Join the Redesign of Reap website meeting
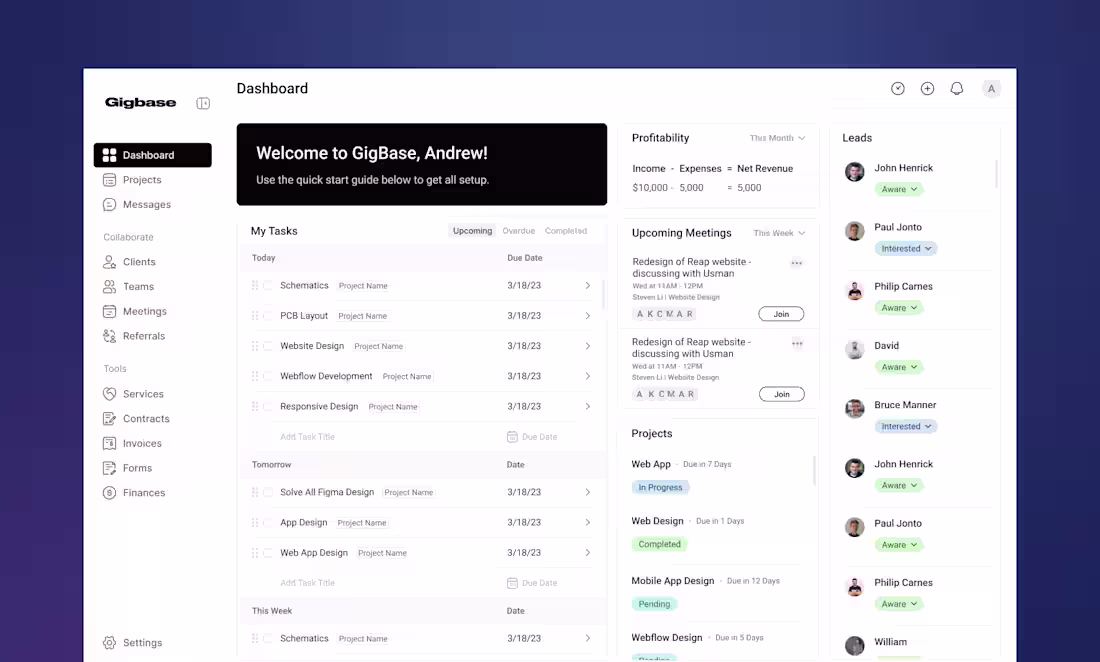 pos(781,312)
